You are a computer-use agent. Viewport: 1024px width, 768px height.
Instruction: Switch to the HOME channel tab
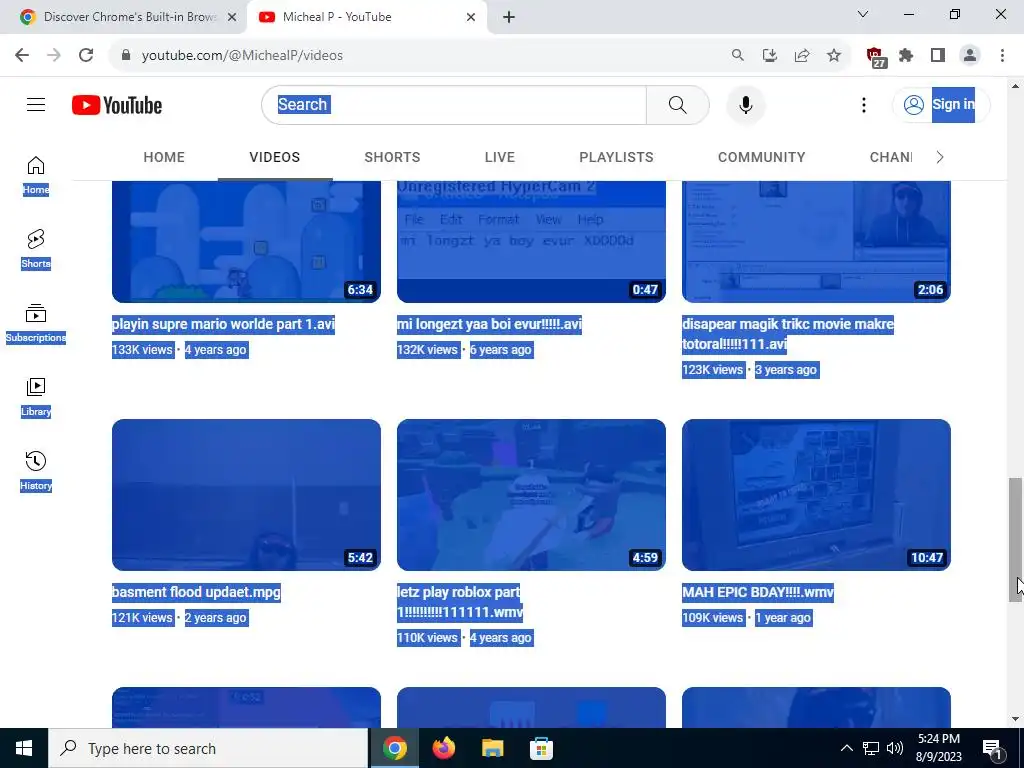(164, 157)
